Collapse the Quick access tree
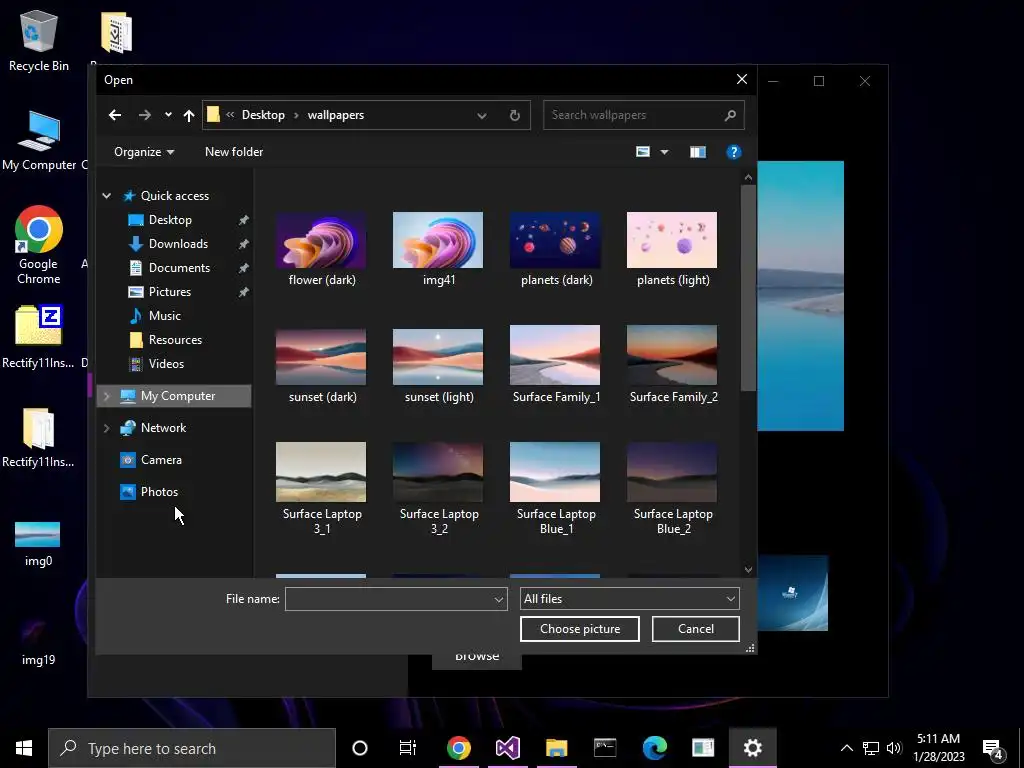The width and height of the screenshot is (1024, 768). pyautogui.click(x=106, y=195)
